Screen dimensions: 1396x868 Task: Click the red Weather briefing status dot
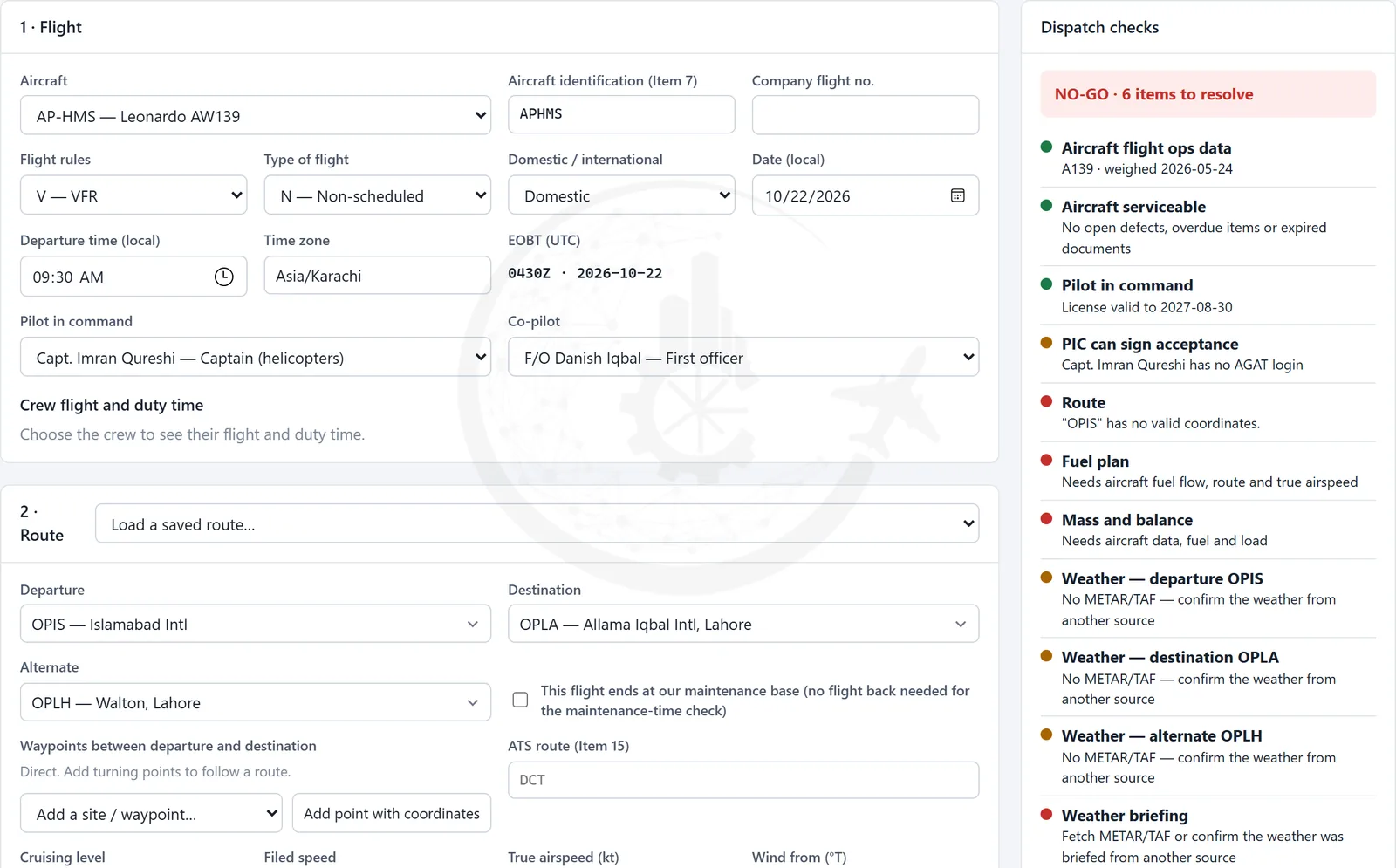(1046, 814)
